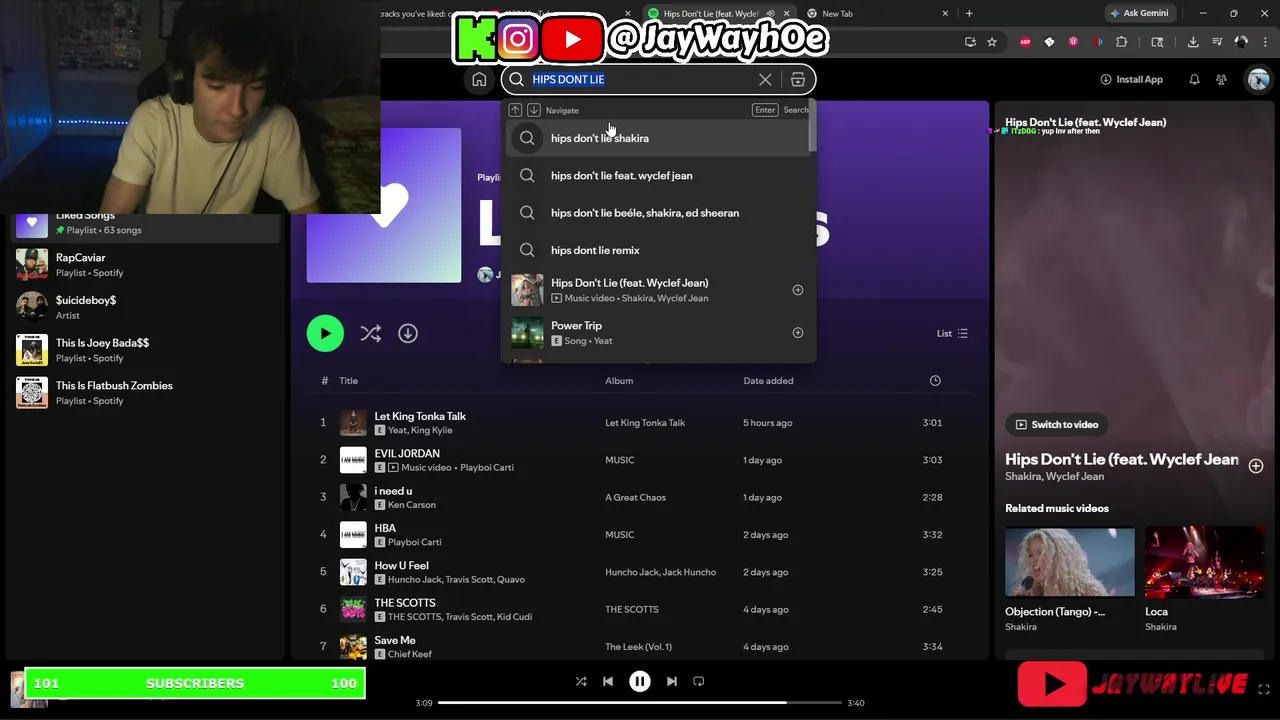Open the List view options dropdown
Viewport: 1280px width, 720px height.
pos(952,333)
